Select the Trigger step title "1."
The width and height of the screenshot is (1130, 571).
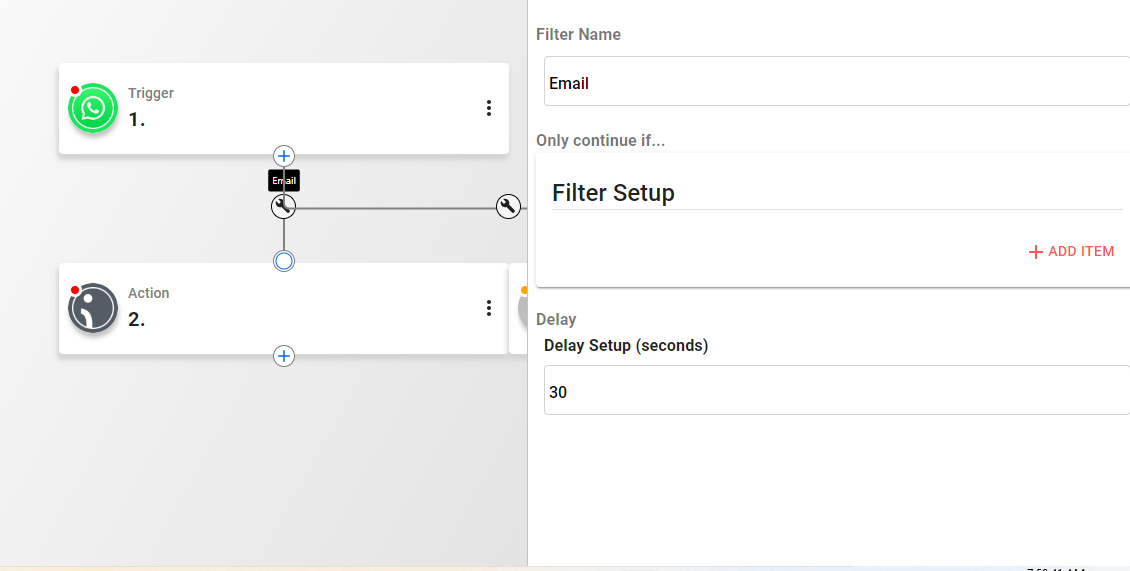coord(137,120)
